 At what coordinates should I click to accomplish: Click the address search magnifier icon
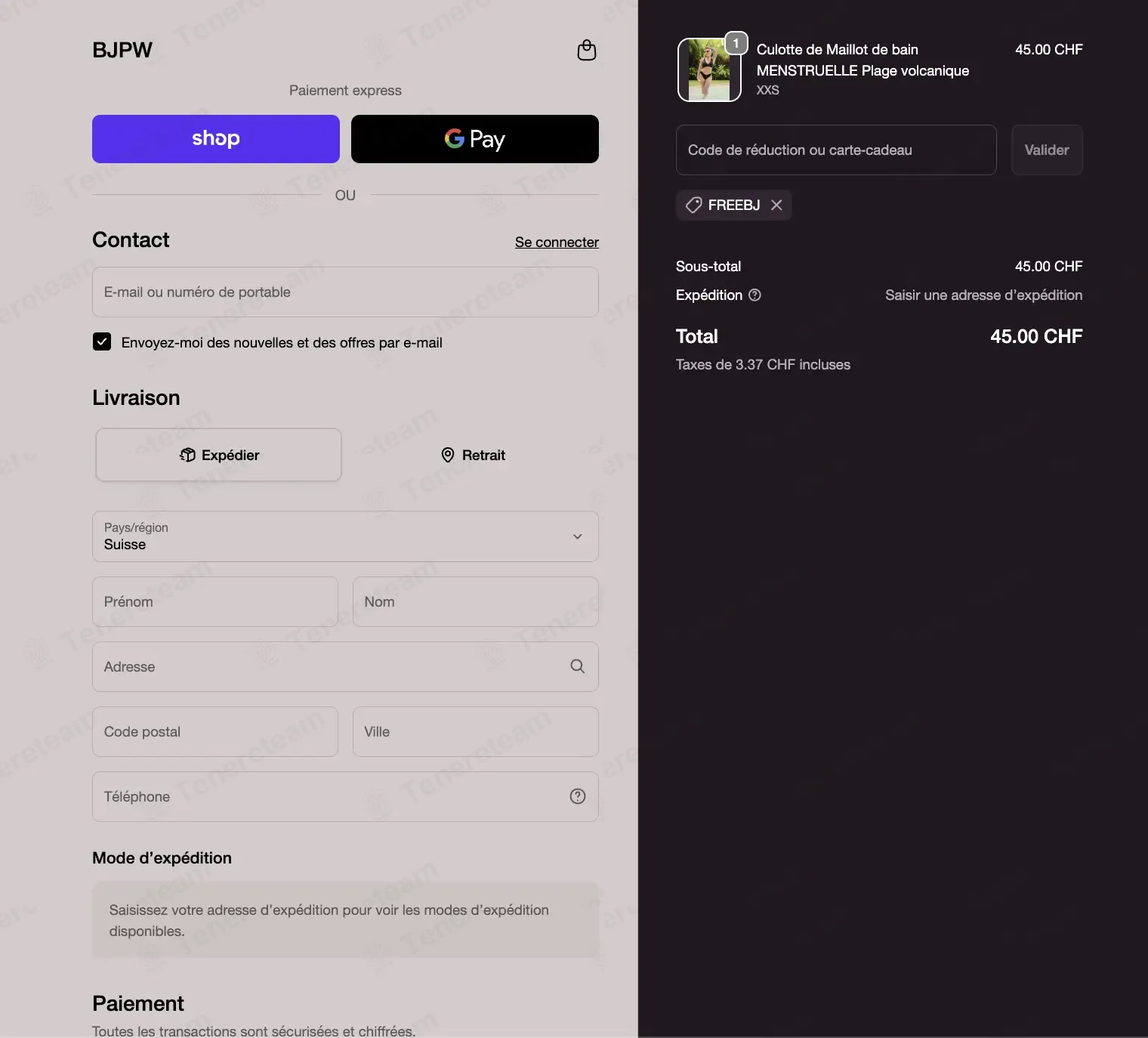click(x=578, y=666)
